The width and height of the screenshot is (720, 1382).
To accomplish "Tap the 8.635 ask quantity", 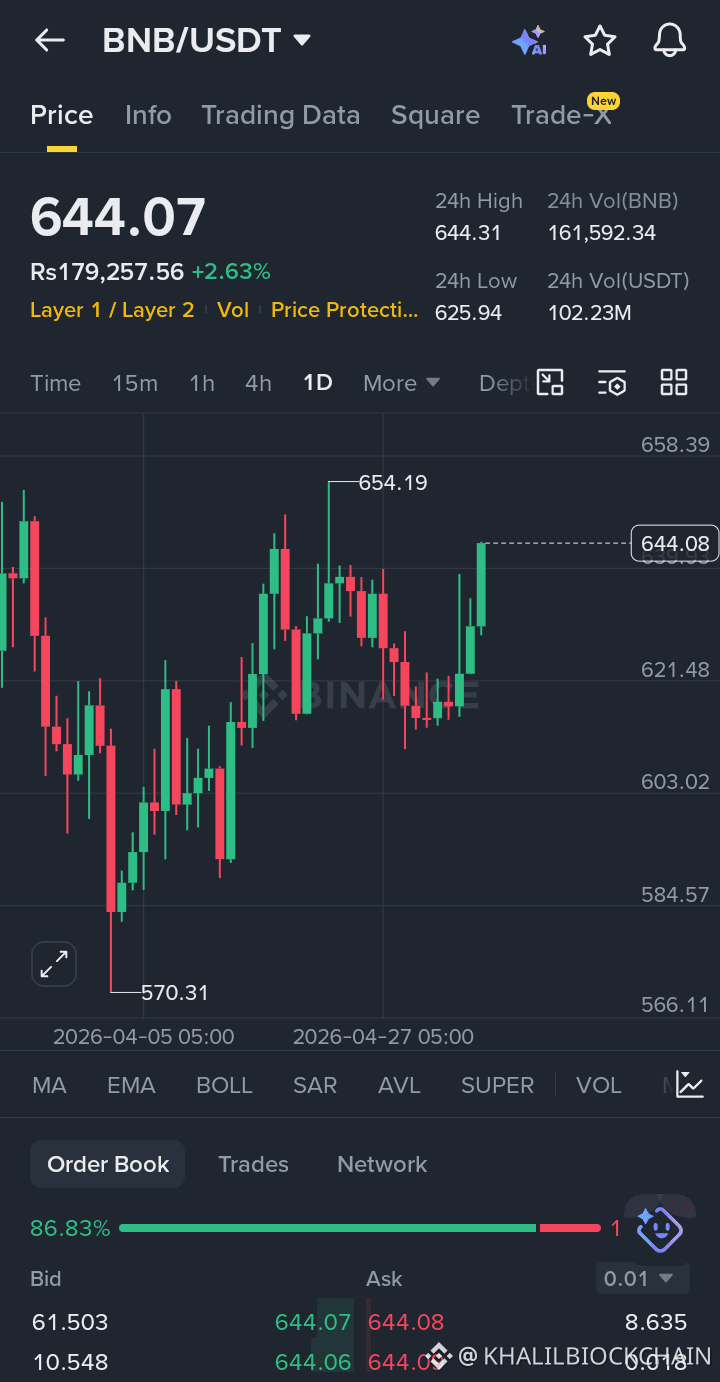I will [656, 1322].
